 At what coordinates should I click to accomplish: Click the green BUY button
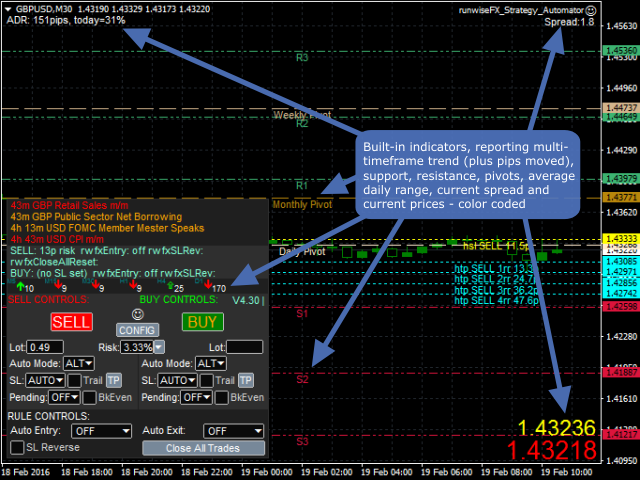[201, 322]
